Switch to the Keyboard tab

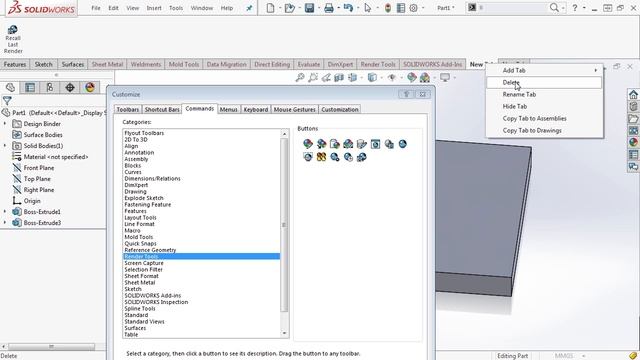256,109
